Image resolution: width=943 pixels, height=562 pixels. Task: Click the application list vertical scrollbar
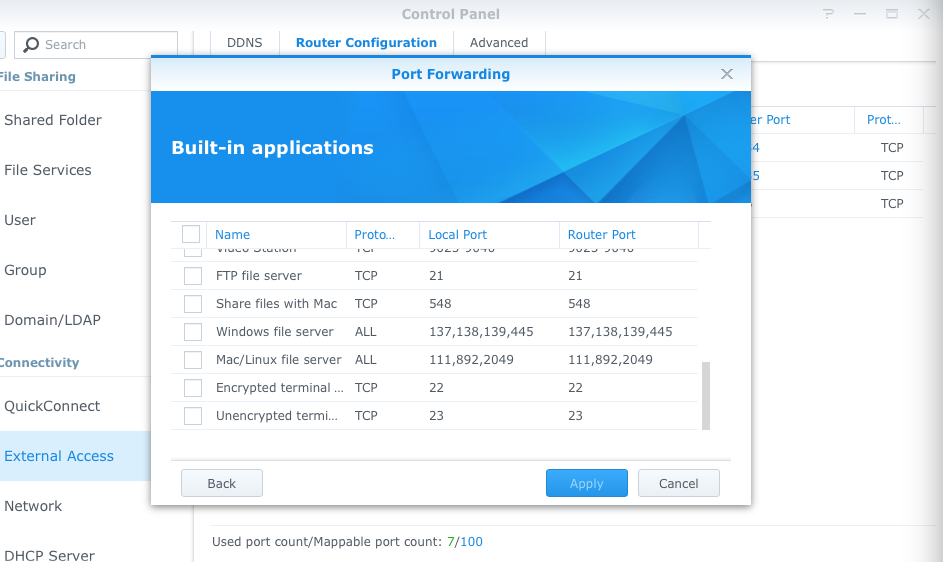coord(706,395)
